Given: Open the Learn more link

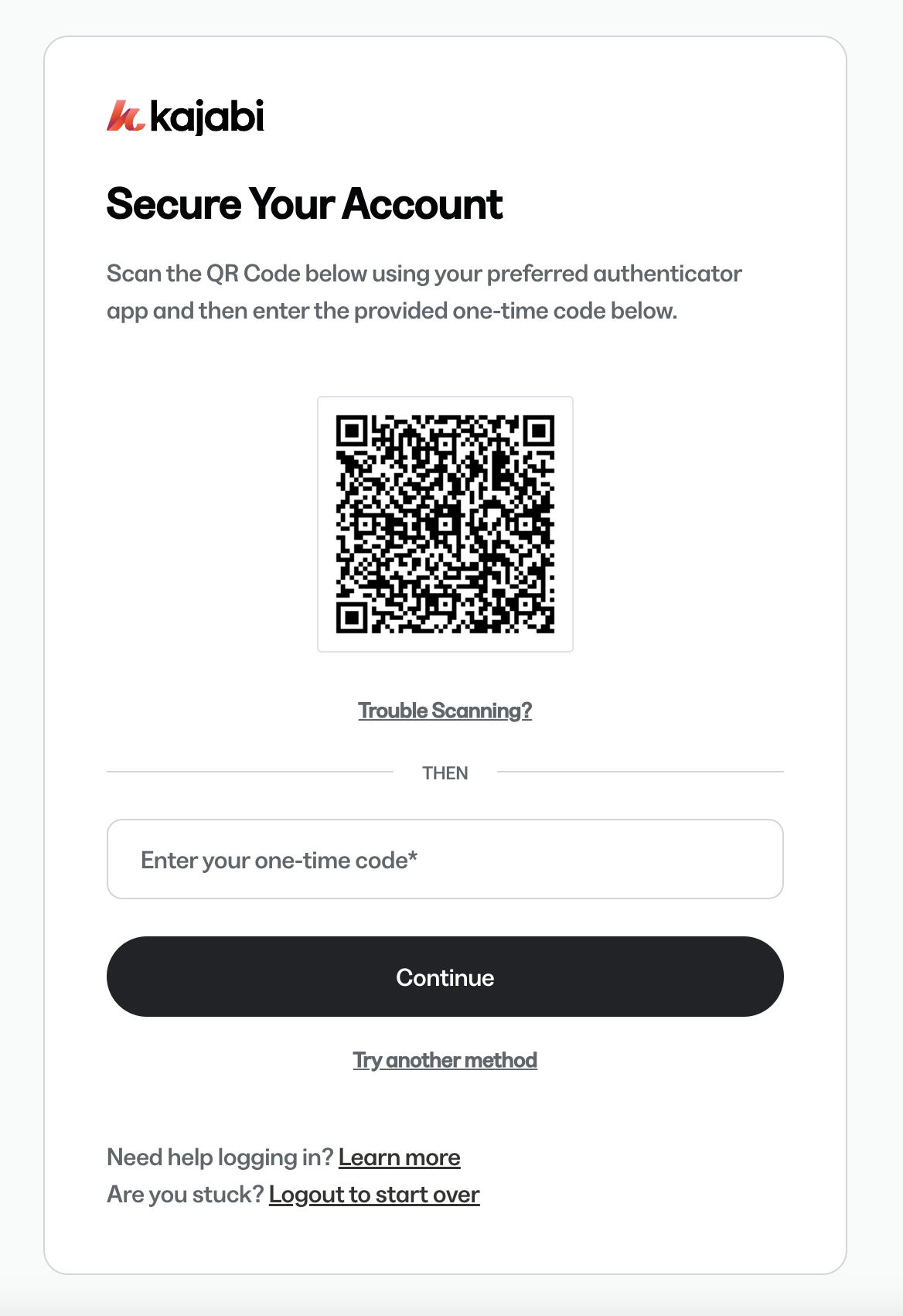Looking at the screenshot, I should pos(400,1157).
